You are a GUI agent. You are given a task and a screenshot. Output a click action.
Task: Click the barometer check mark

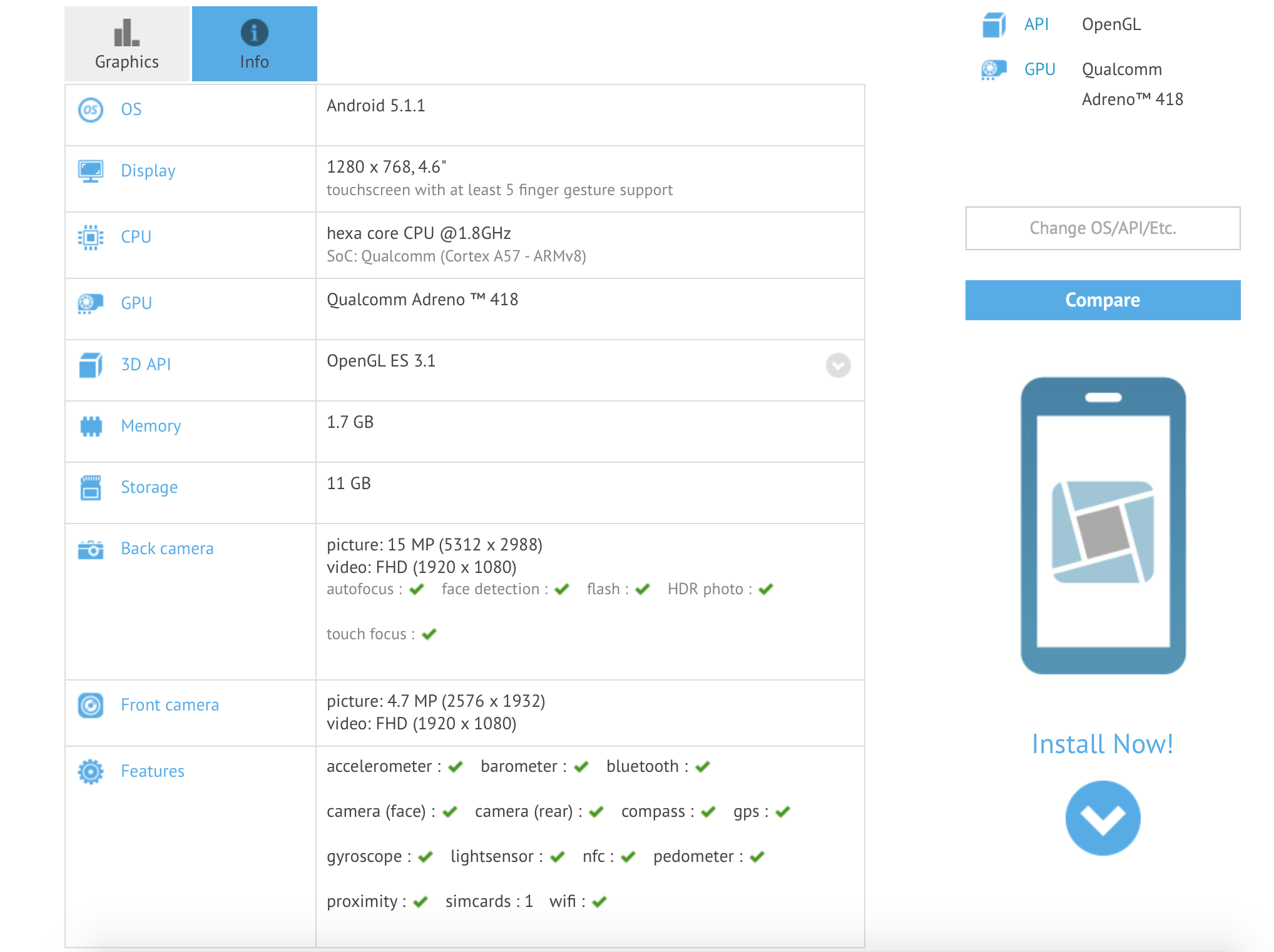coord(581,767)
